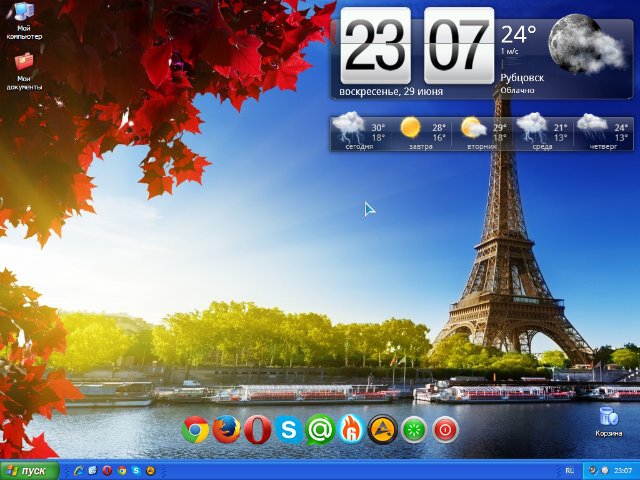The width and height of the screenshot is (640, 480).
Task: Launch Google Chrome from the dock
Action: click(x=195, y=430)
